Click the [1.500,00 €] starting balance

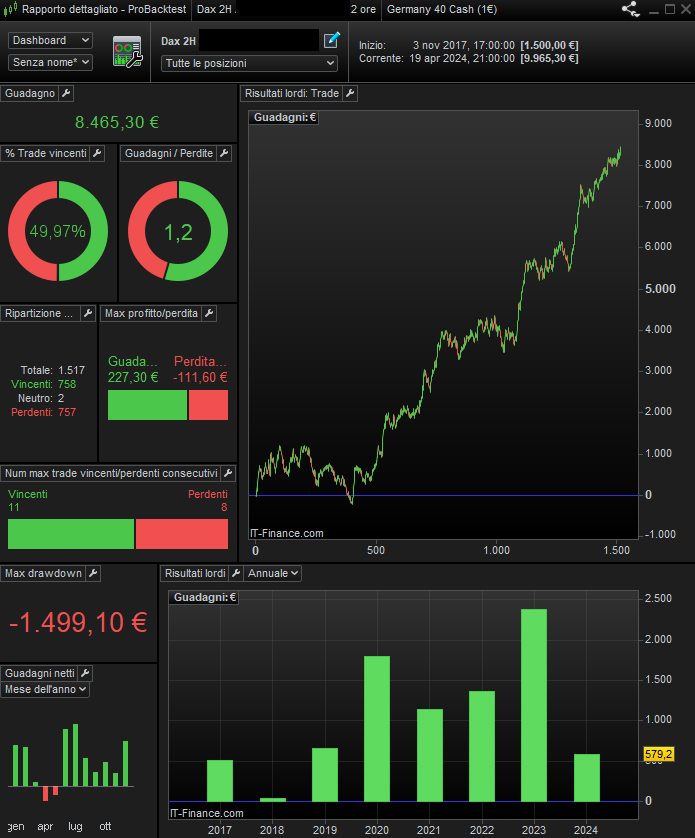tap(549, 45)
